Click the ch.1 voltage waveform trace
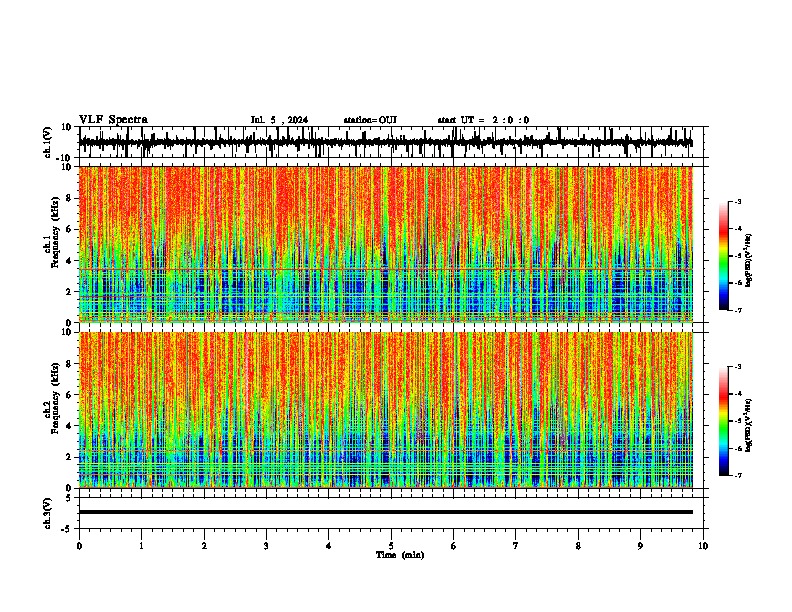Screen dimensions: 792x612 click(x=386, y=142)
